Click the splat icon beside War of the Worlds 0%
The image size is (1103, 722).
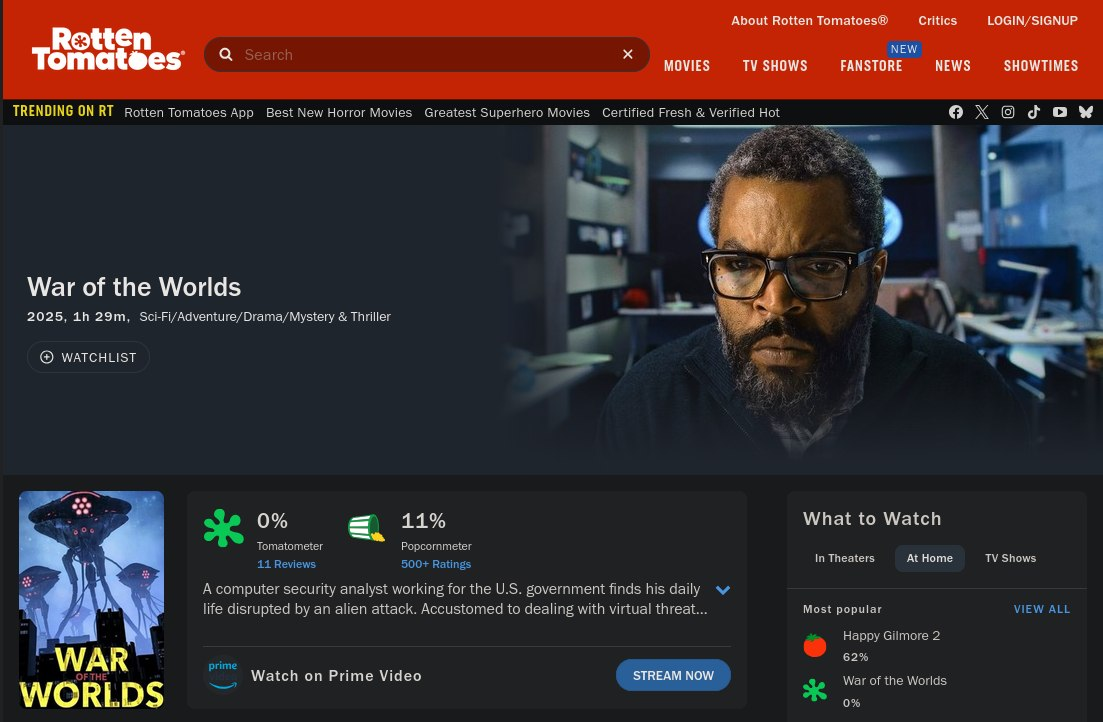(815, 690)
